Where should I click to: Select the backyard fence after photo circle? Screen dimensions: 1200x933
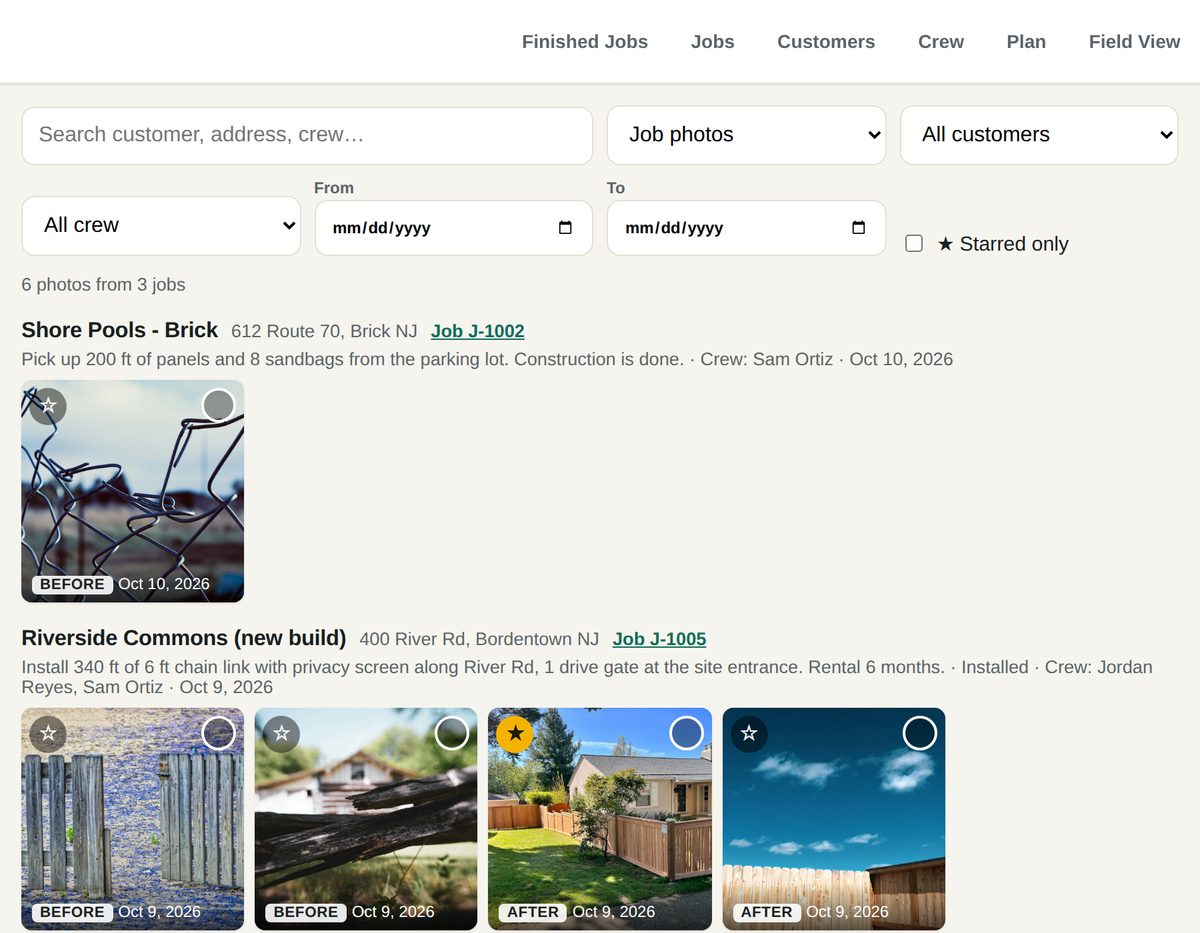686,733
